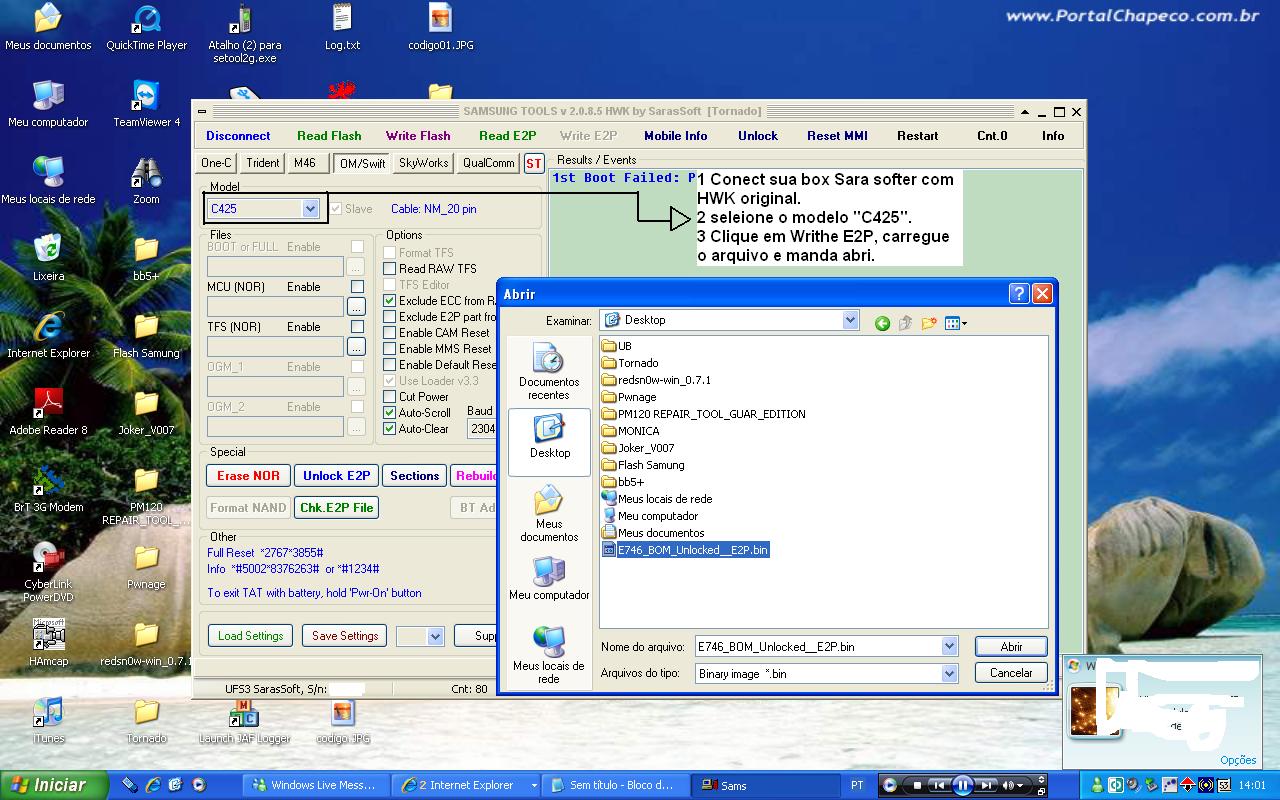
Task: Click the Chk.E2P File button
Action: (x=337, y=508)
